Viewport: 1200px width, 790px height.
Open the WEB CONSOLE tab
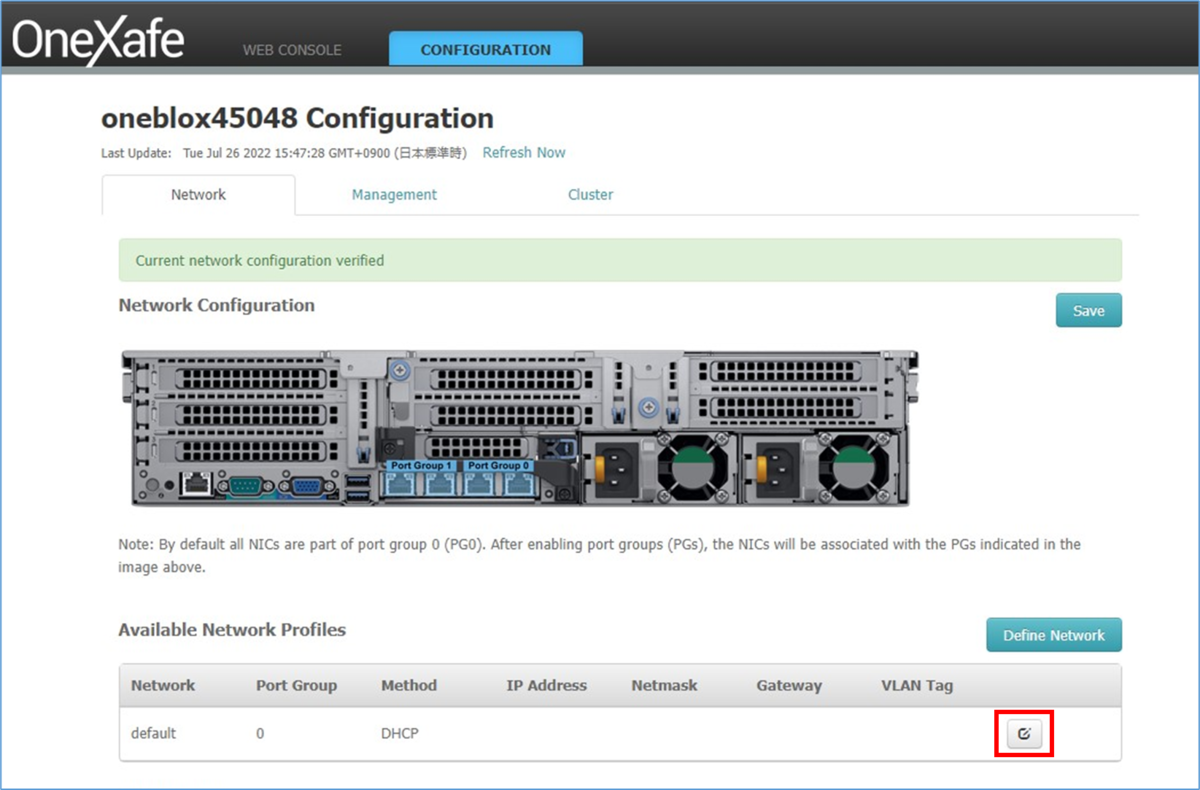(x=292, y=49)
